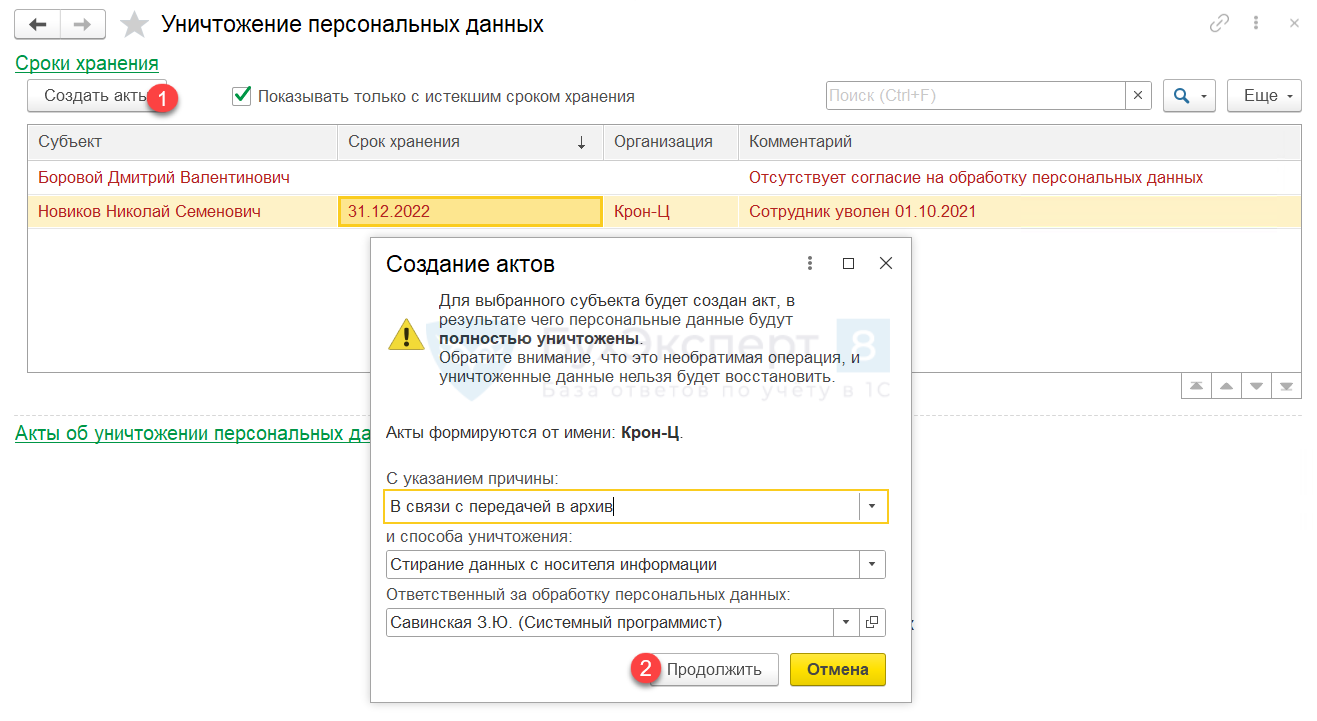Add page to favorites with star icon
Viewport: 1317px width, 721px height.
click(133, 25)
